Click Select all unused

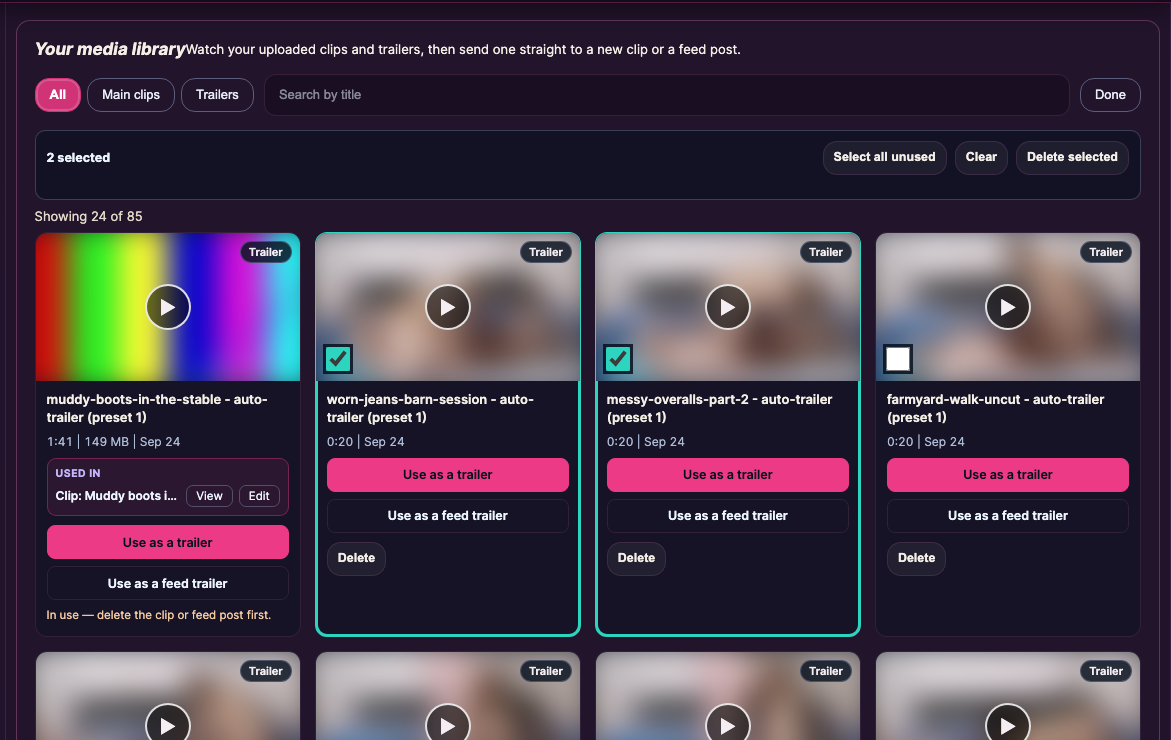tap(884, 158)
